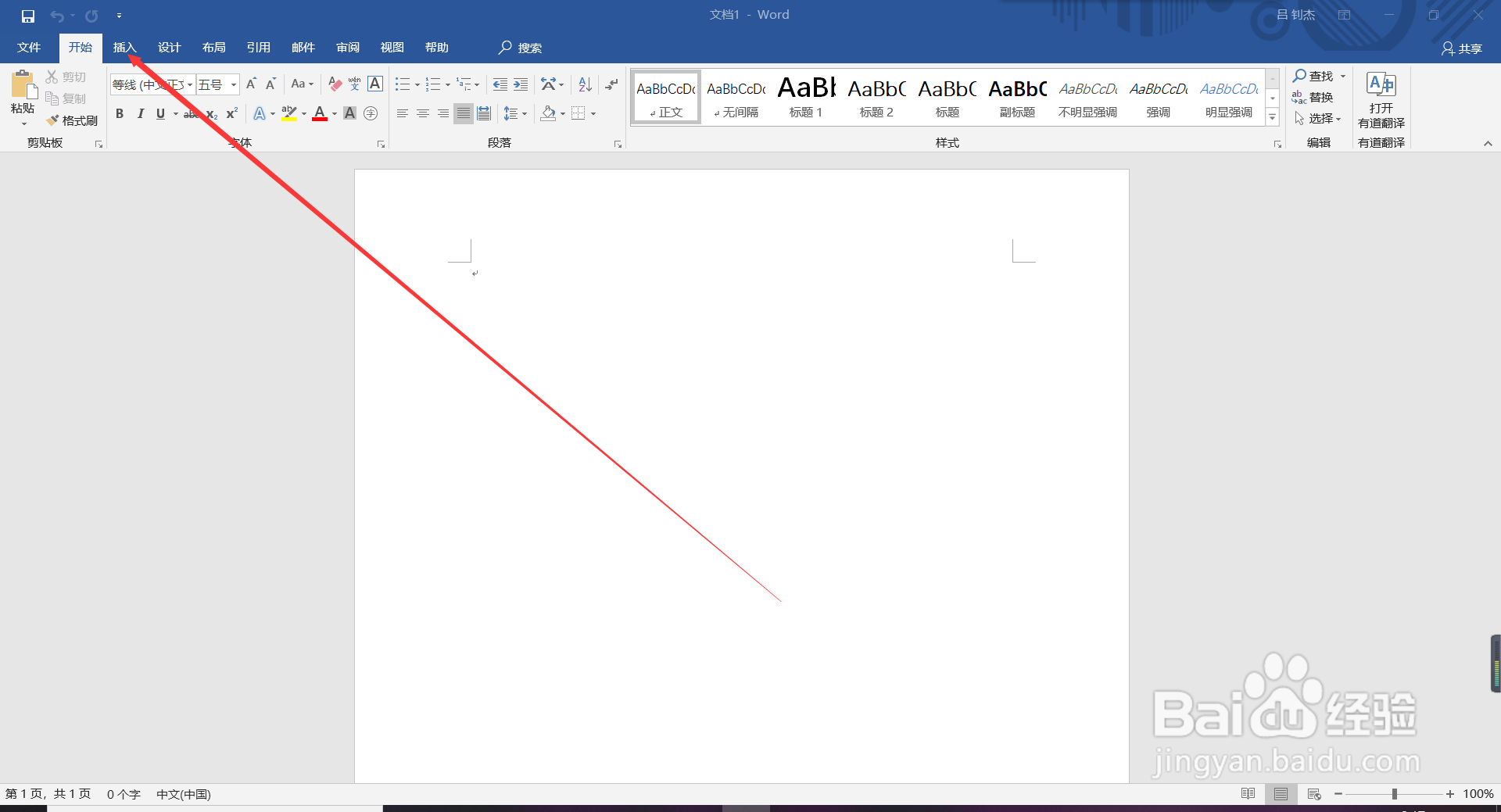The image size is (1501, 812).
Task: Switch to References (引用) tab
Action: click(x=258, y=48)
